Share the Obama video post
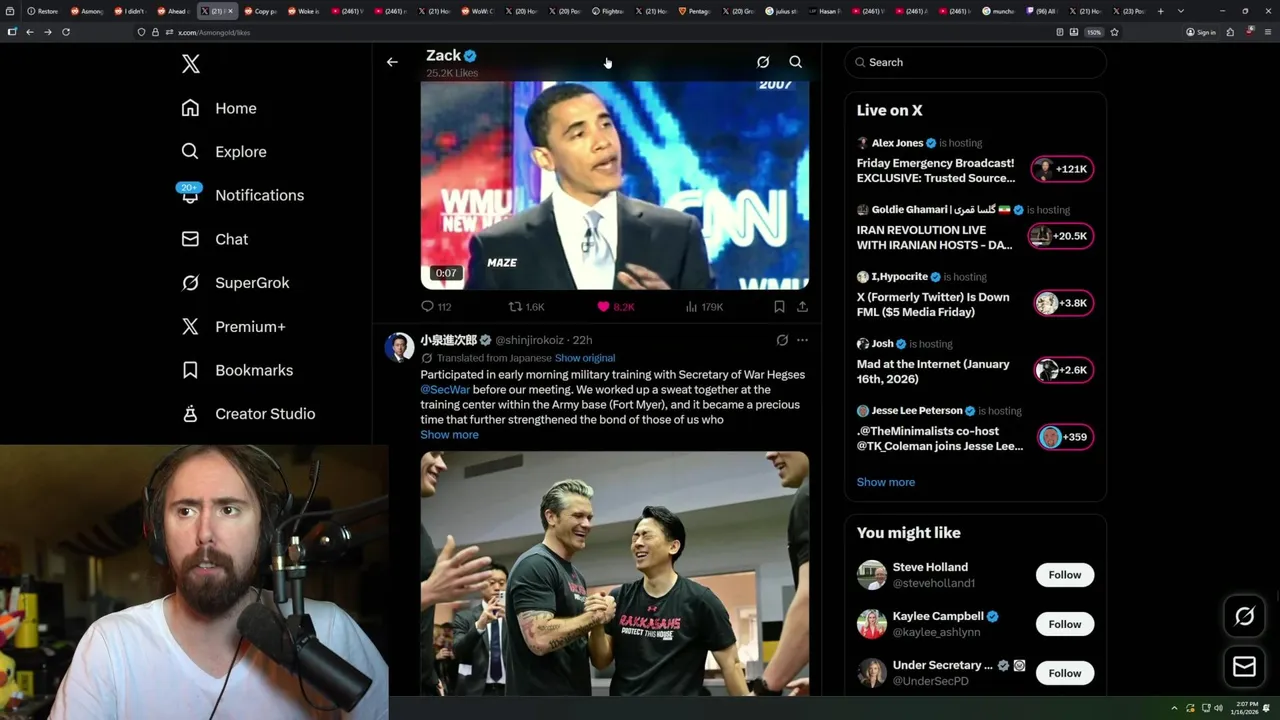Viewport: 1280px width, 720px height. coord(802,307)
